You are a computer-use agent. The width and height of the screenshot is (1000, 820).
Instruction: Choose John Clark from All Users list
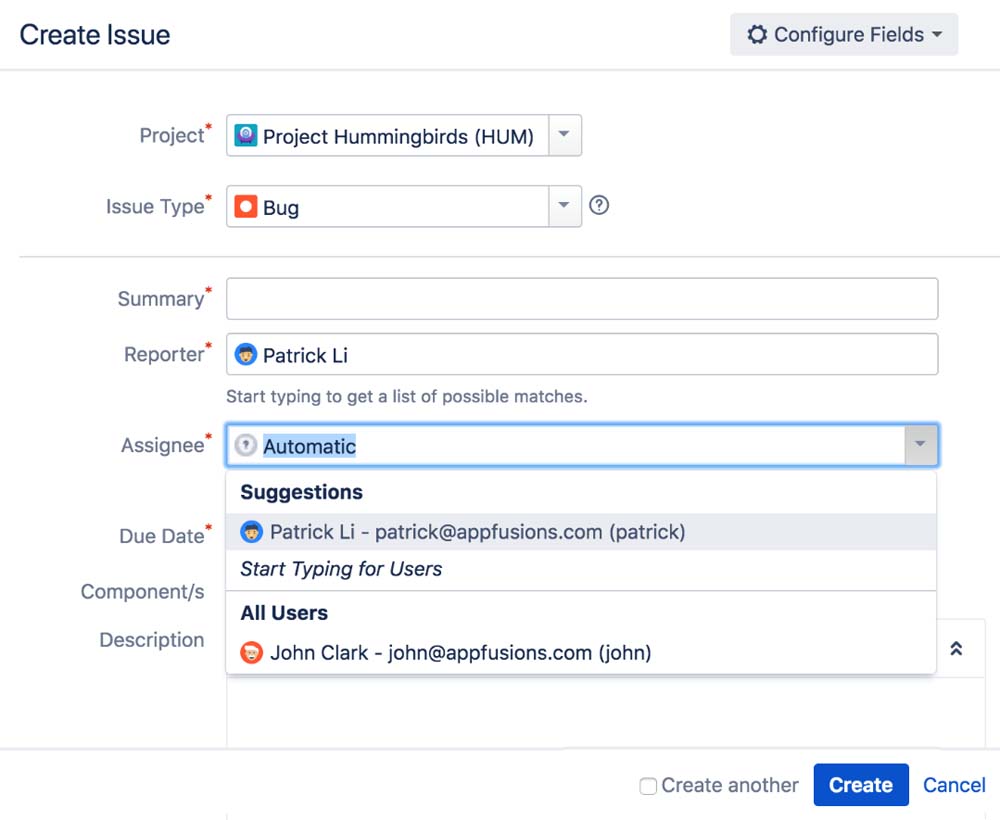[x=460, y=653]
